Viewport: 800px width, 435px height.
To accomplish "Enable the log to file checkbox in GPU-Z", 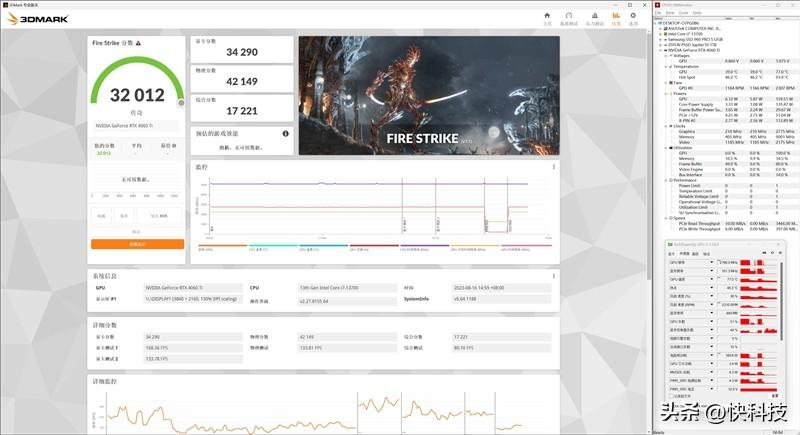I will pyautogui.click(x=672, y=396).
